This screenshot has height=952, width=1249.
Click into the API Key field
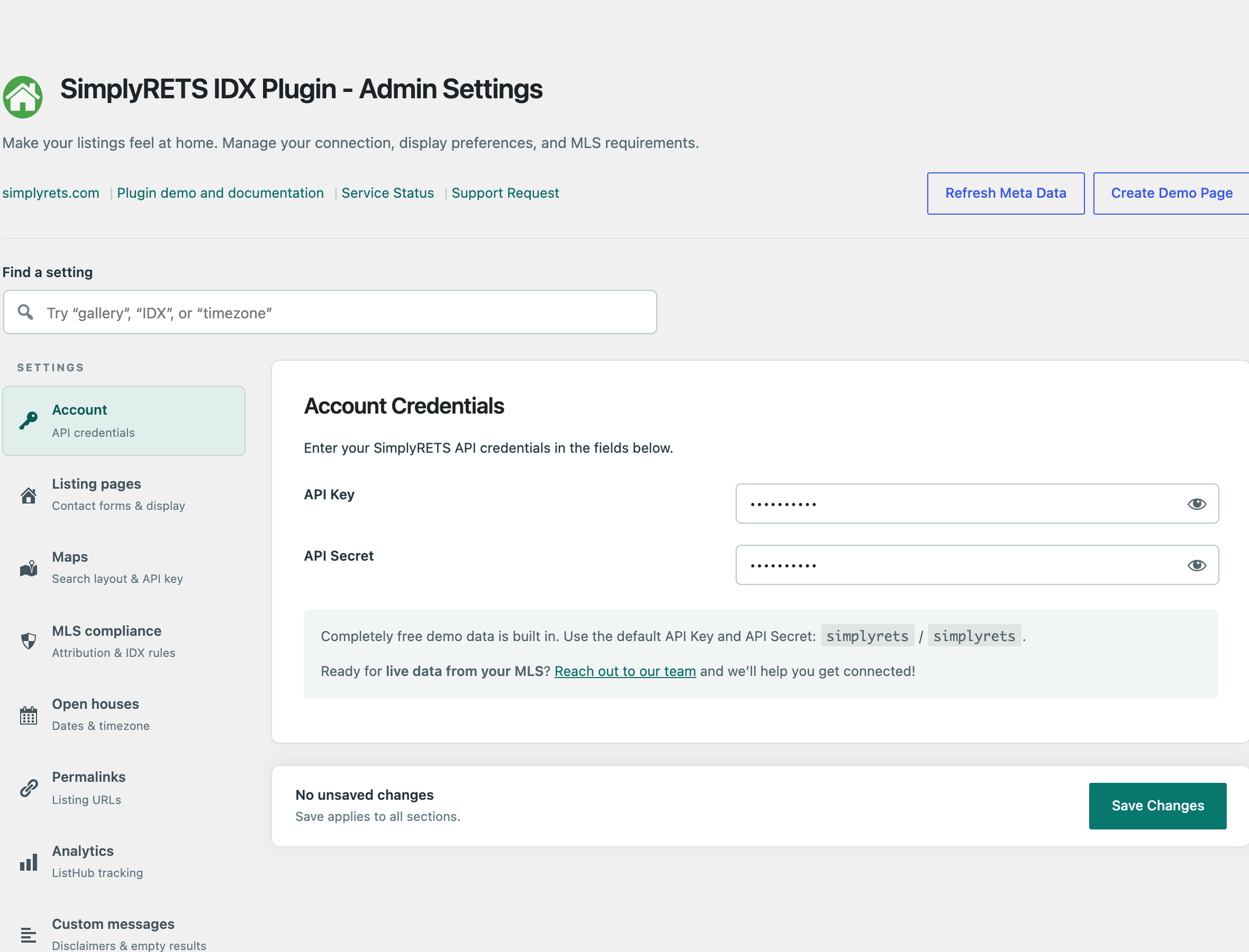coord(977,504)
